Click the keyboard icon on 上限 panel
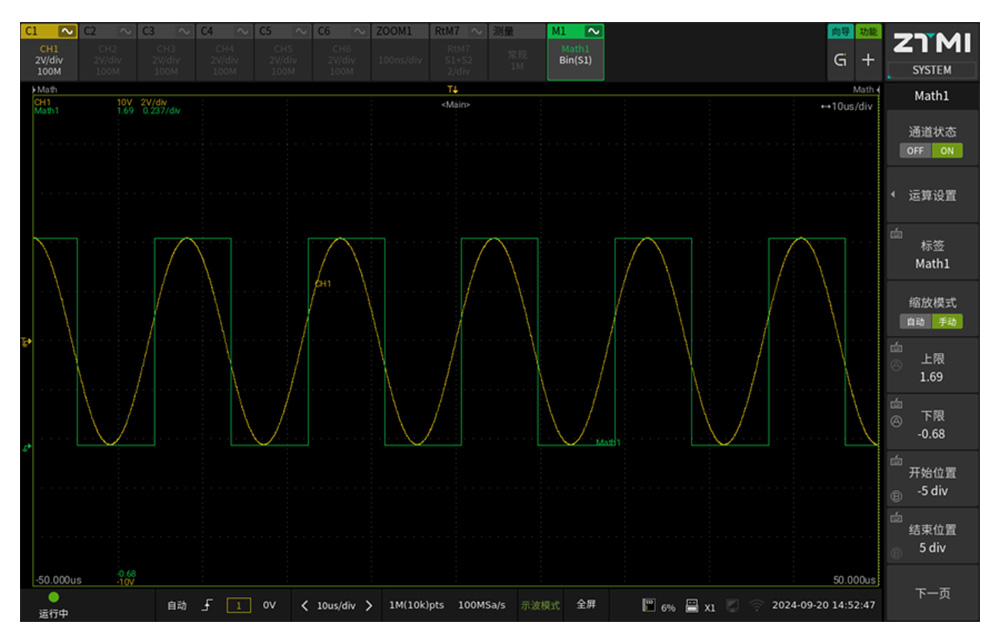Screen dimensions: 1000x644 (x=896, y=348)
